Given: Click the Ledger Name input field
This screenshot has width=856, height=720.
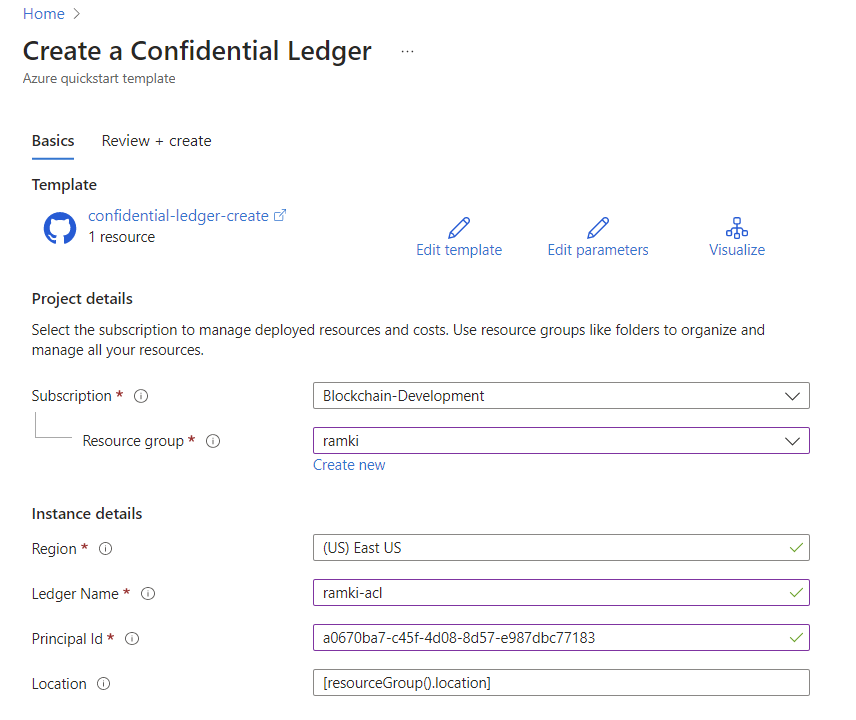Looking at the screenshot, I should [561, 593].
